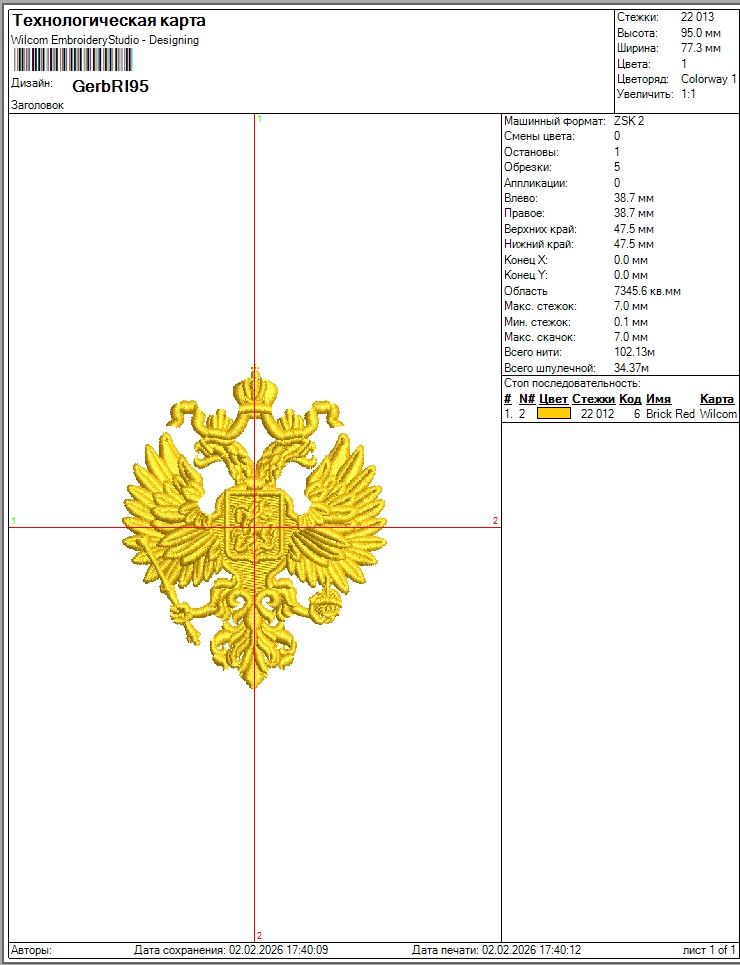Click the design name GerbRI95
The height and width of the screenshot is (965, 740).
pyautogui.click(x=110, y=87)
